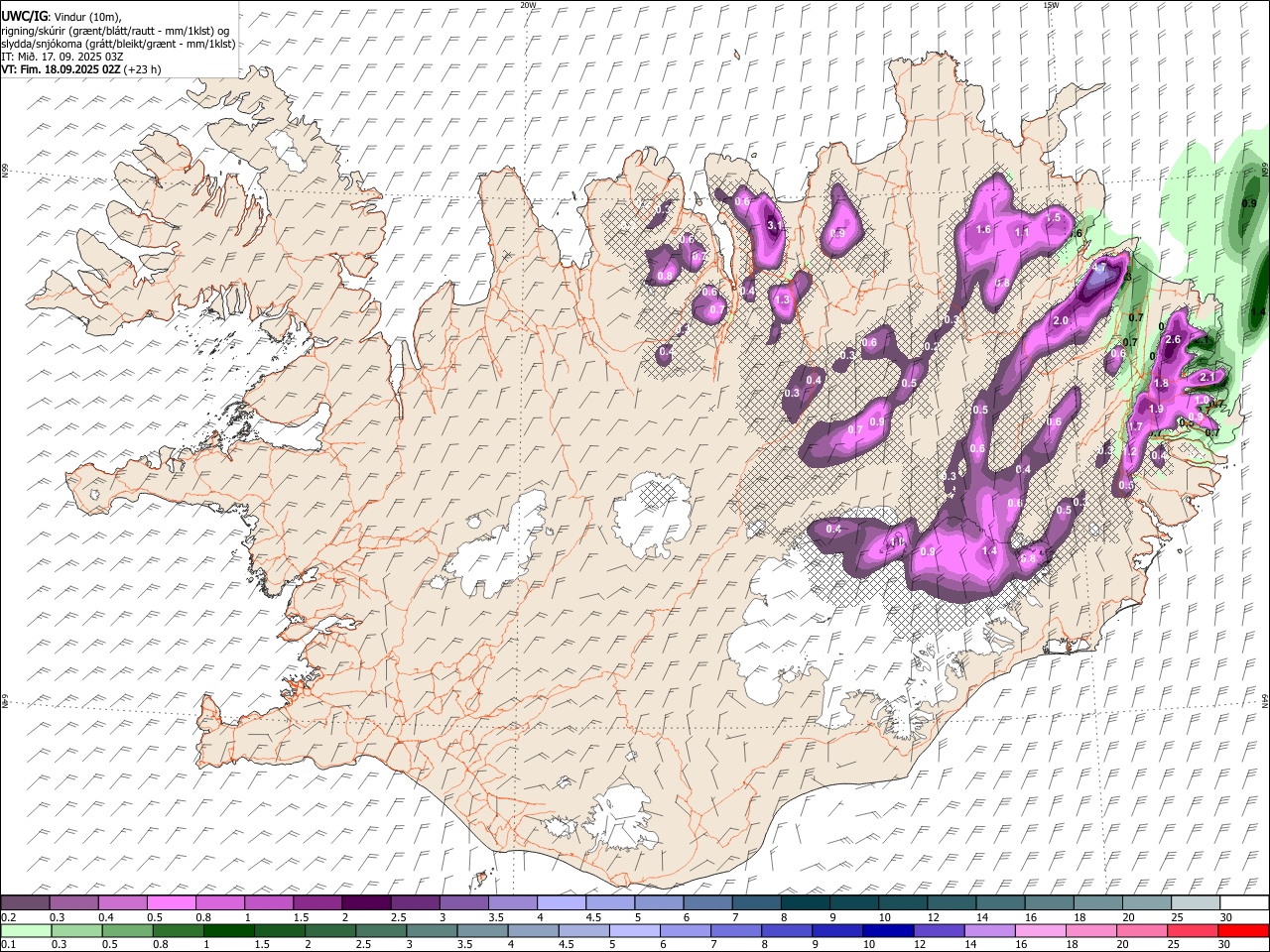Click the '2.1' value near east coast
This screenshot has width=1270, height=952.
point(1207,378)
